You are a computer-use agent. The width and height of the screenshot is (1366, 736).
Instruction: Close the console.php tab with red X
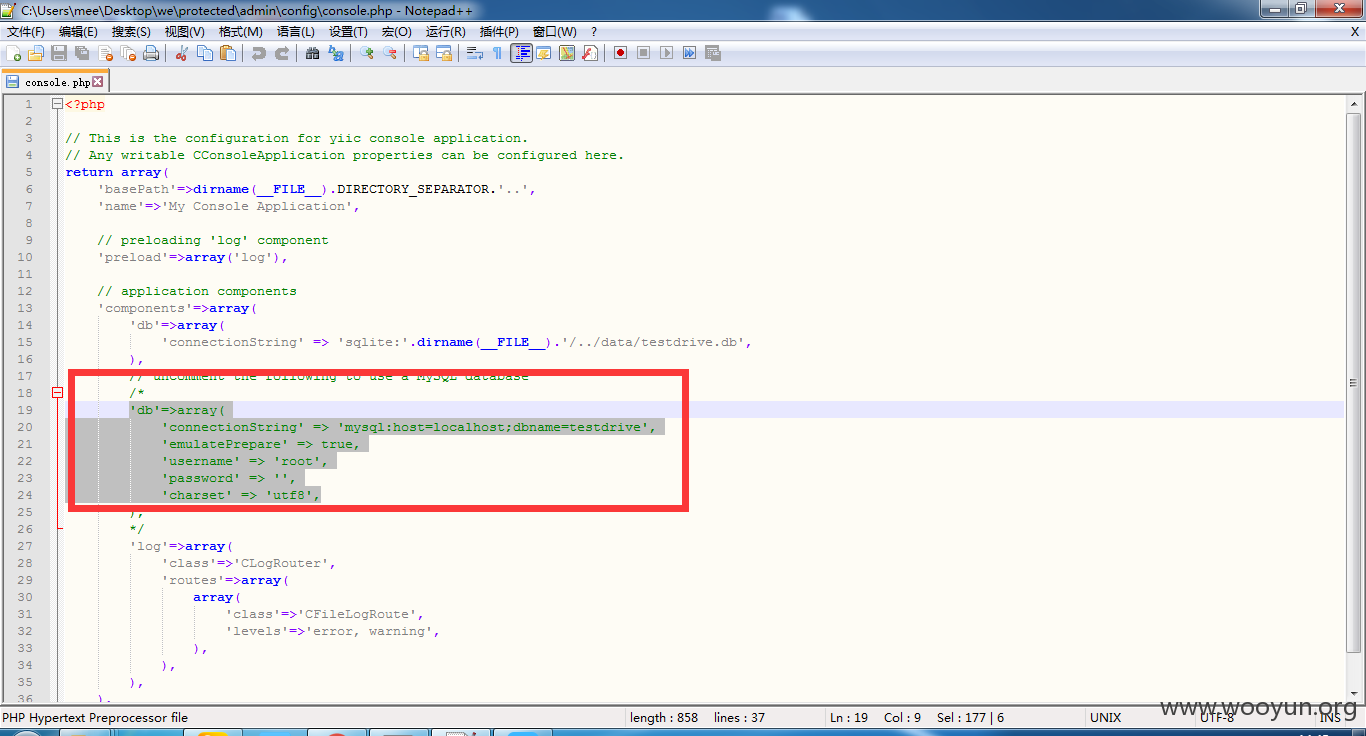point(98,82)
